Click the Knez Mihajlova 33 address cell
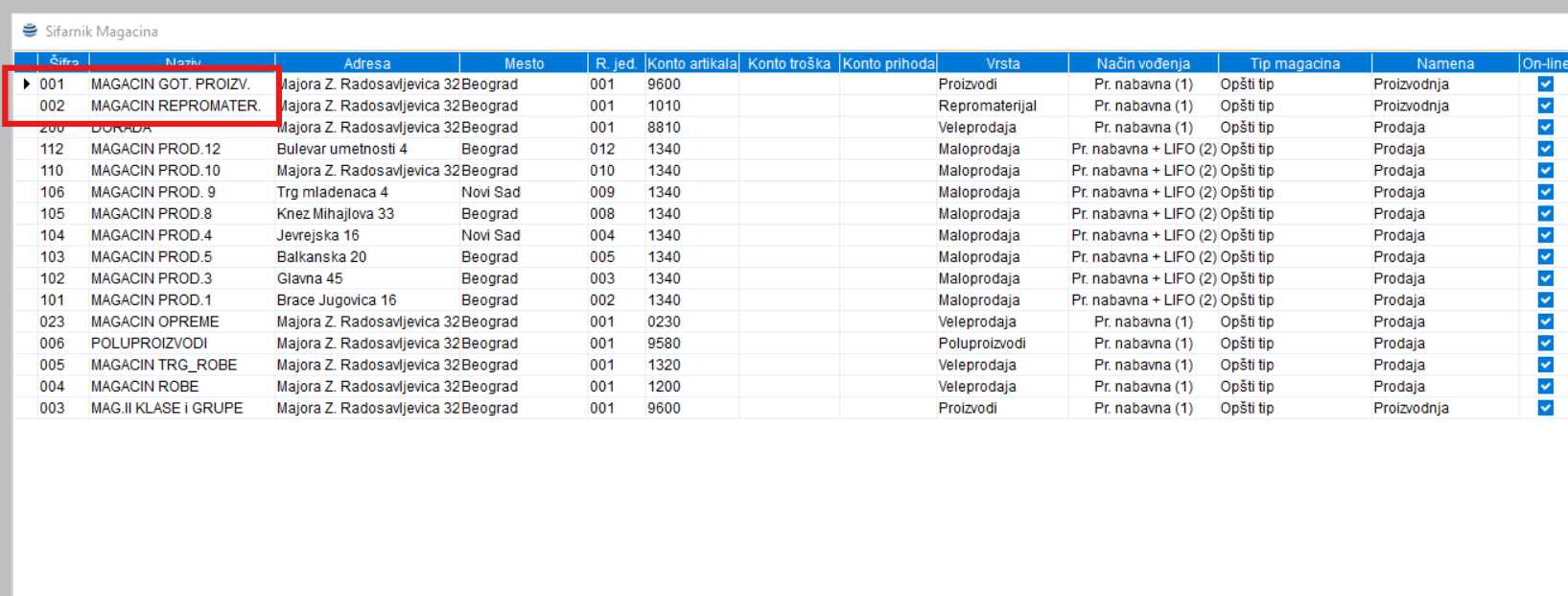Screen dimensions: 1568x596 click(x=336, y=214)
